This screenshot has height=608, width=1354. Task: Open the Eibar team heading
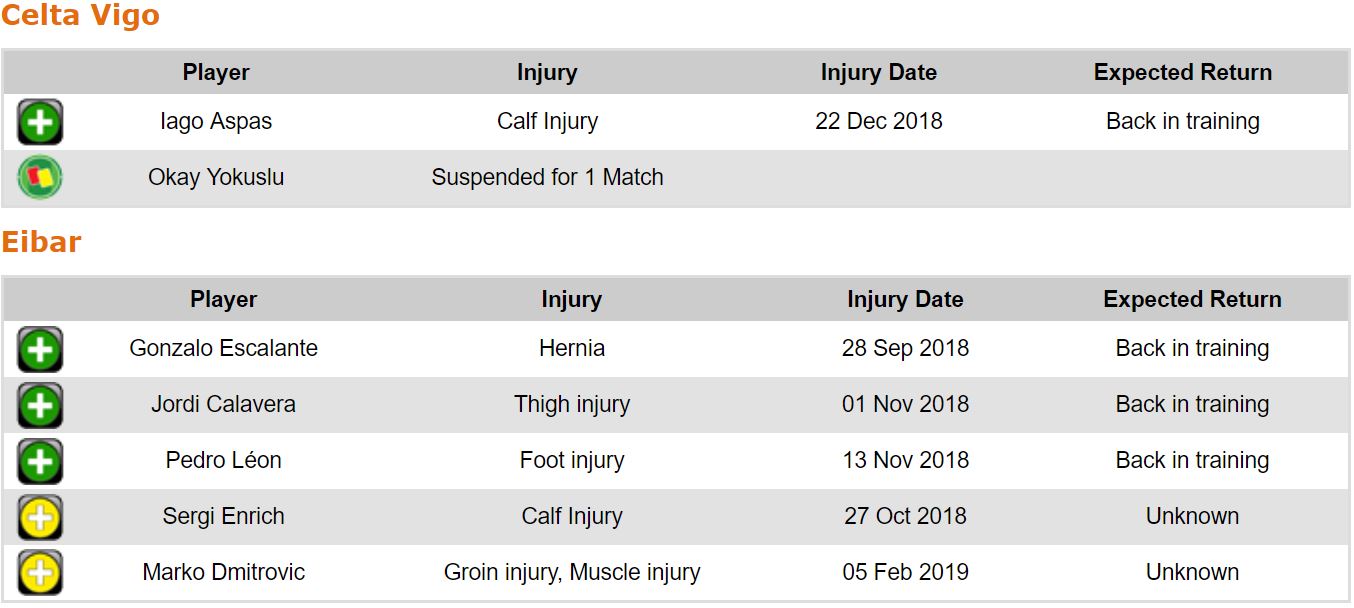pos(41,242)
